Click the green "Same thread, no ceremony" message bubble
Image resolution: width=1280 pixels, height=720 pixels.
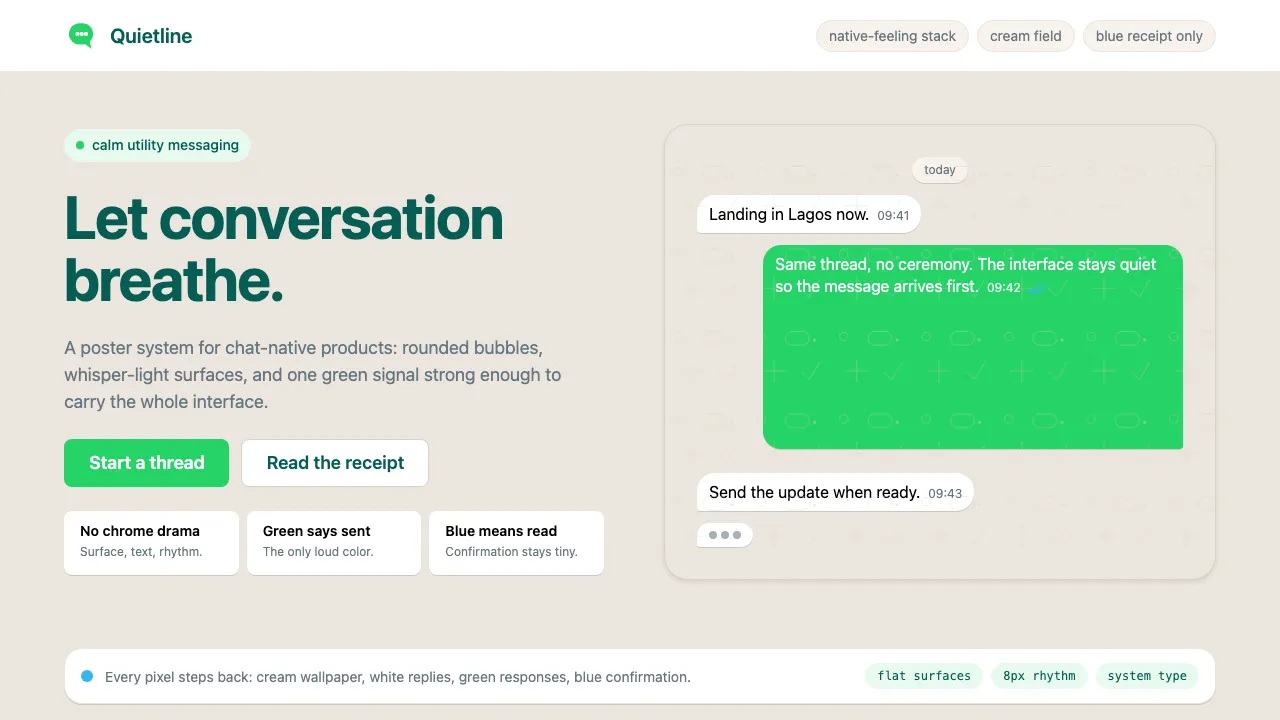[x=973, y=347]
